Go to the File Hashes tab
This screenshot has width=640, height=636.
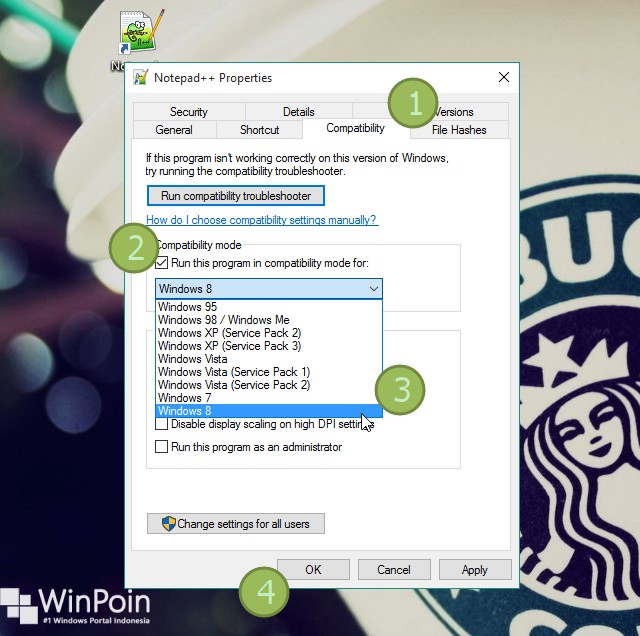tap(459, 130)
